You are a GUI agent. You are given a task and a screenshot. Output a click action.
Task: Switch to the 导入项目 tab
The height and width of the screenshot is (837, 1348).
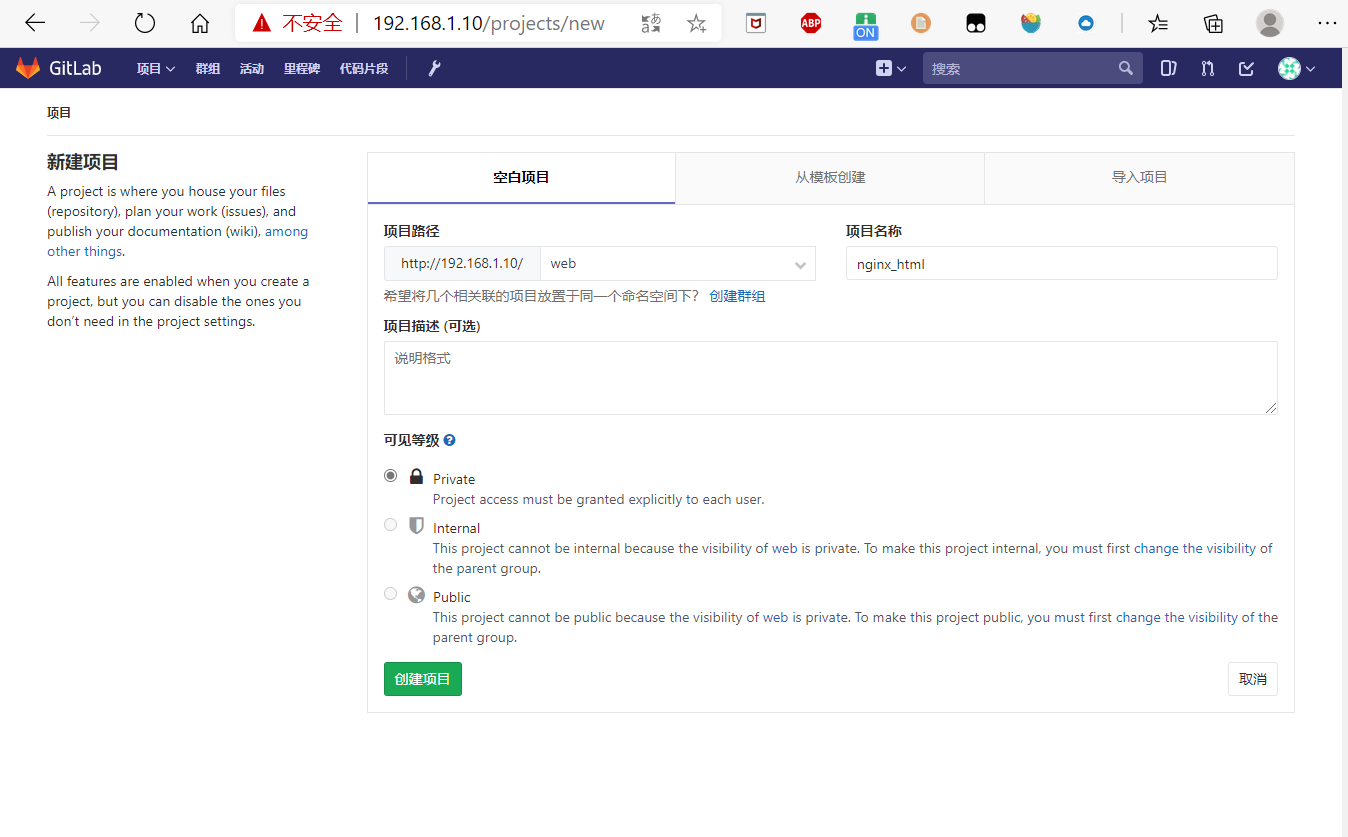(1140, 178)
